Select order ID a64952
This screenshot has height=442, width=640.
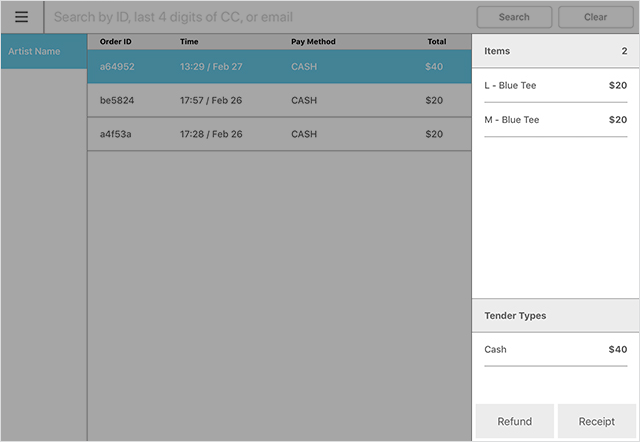point(117,67)
